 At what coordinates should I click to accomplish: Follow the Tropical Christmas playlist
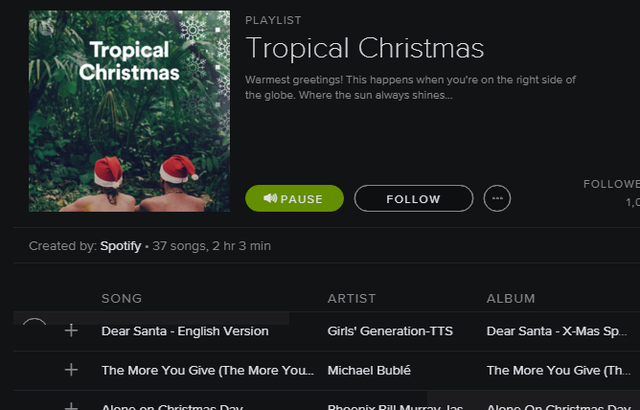coord(413,198)
